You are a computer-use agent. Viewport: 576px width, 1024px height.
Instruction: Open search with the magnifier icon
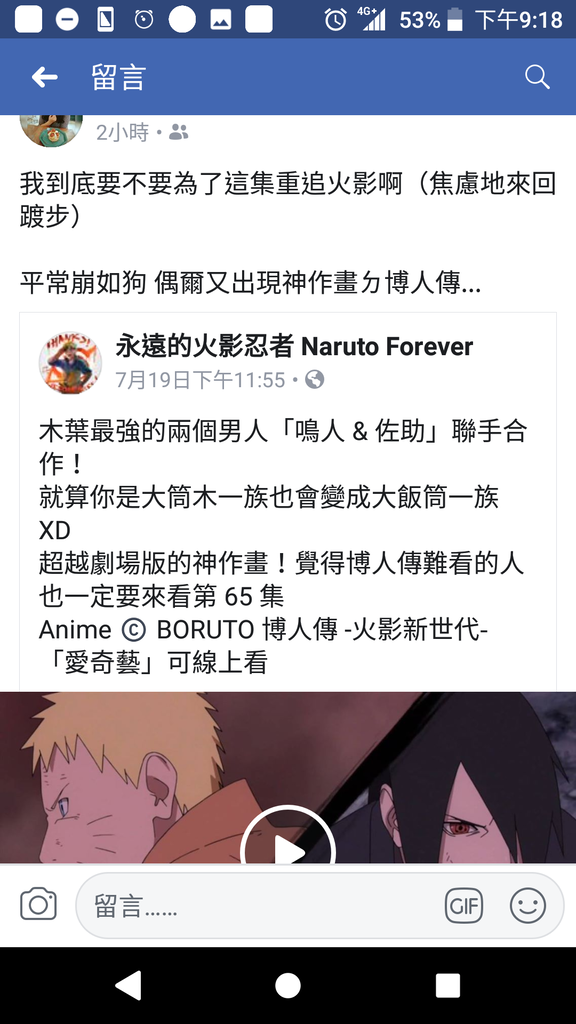pyautogui.click(x=537, y=77)
